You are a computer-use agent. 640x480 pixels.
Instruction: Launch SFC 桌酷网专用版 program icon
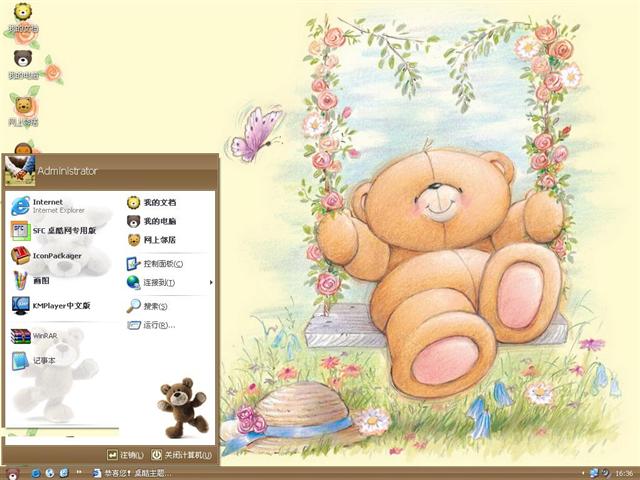(20, 231)
